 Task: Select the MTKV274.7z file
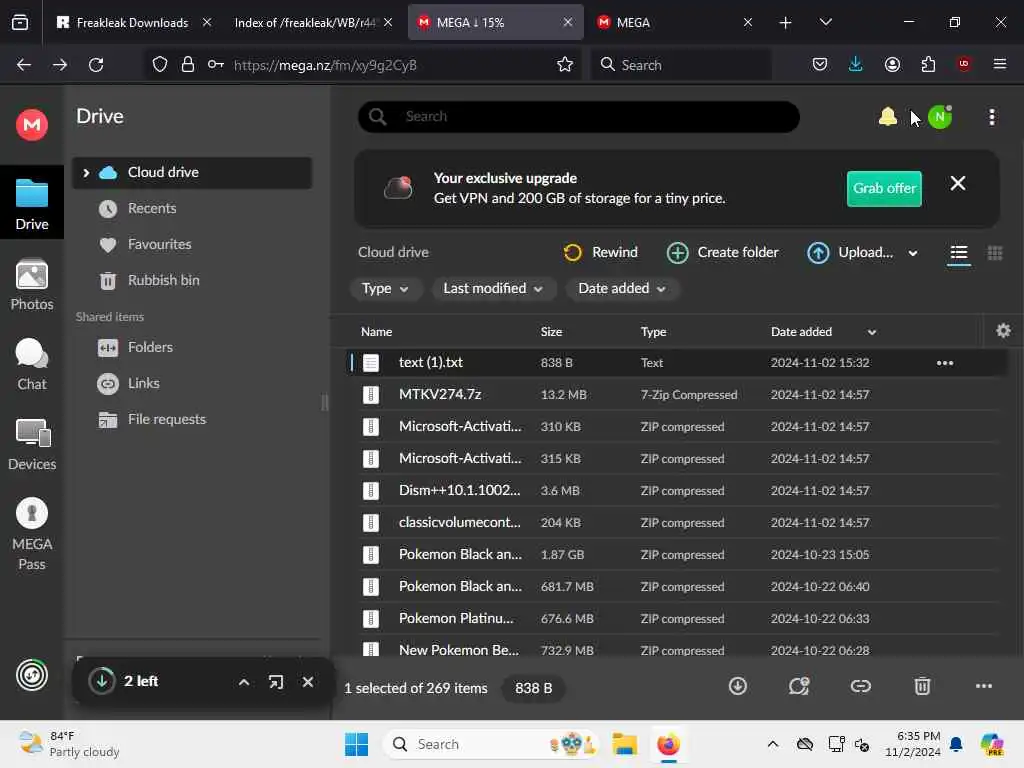[679, 394]
